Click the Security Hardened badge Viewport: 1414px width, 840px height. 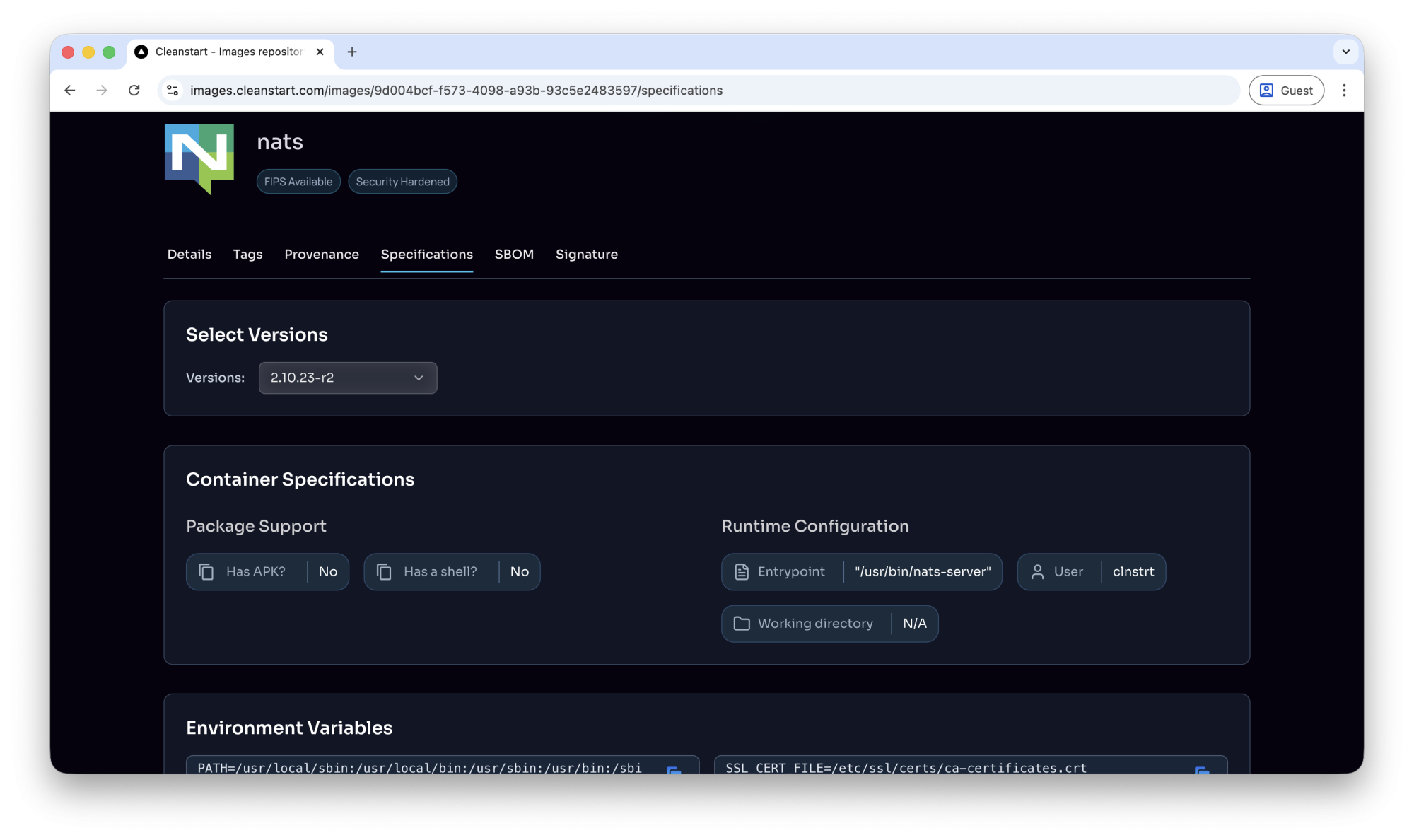402,182
